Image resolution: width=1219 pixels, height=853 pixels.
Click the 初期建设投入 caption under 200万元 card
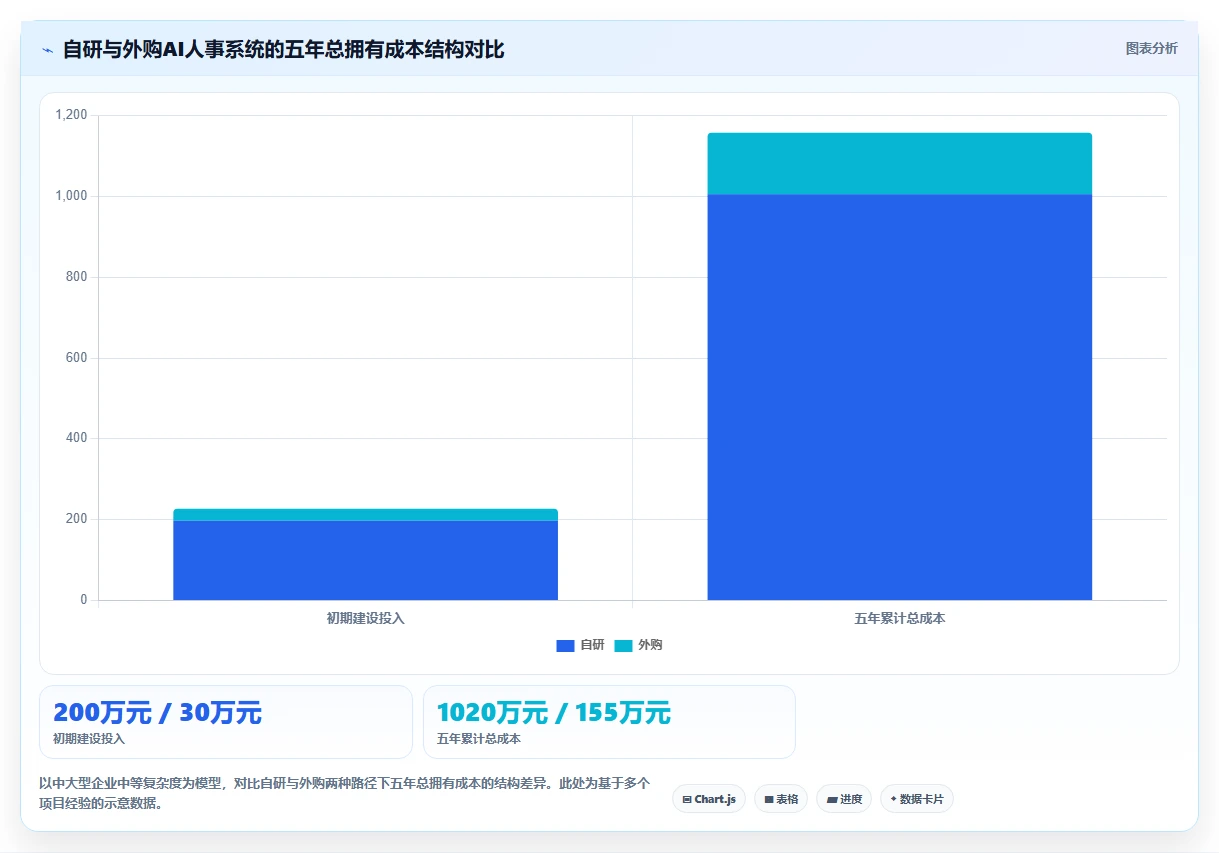point(89,739)
